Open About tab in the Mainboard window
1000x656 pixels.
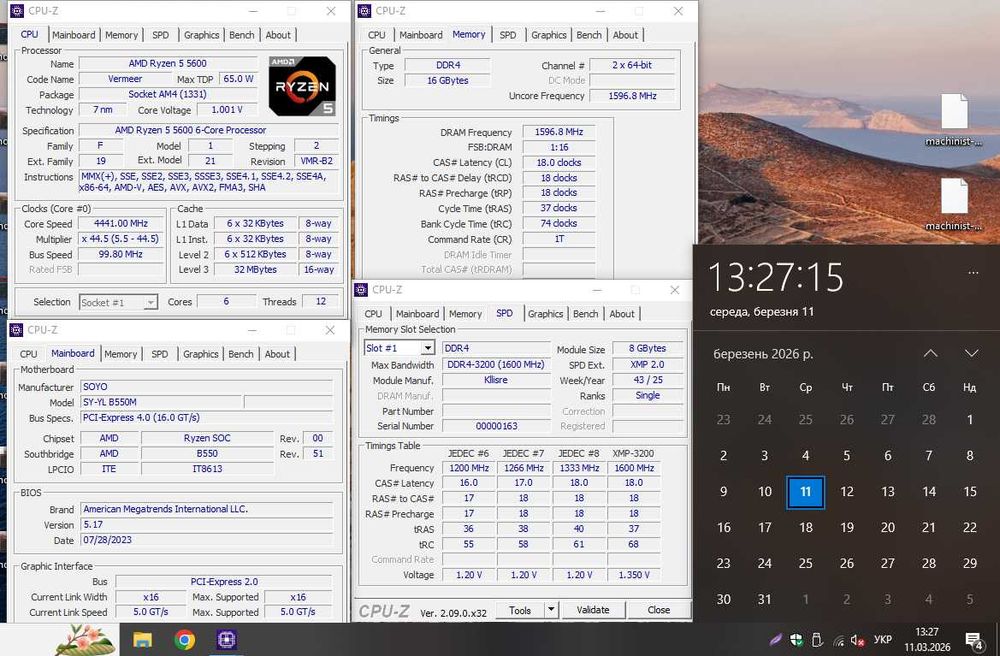coord(277,354)
